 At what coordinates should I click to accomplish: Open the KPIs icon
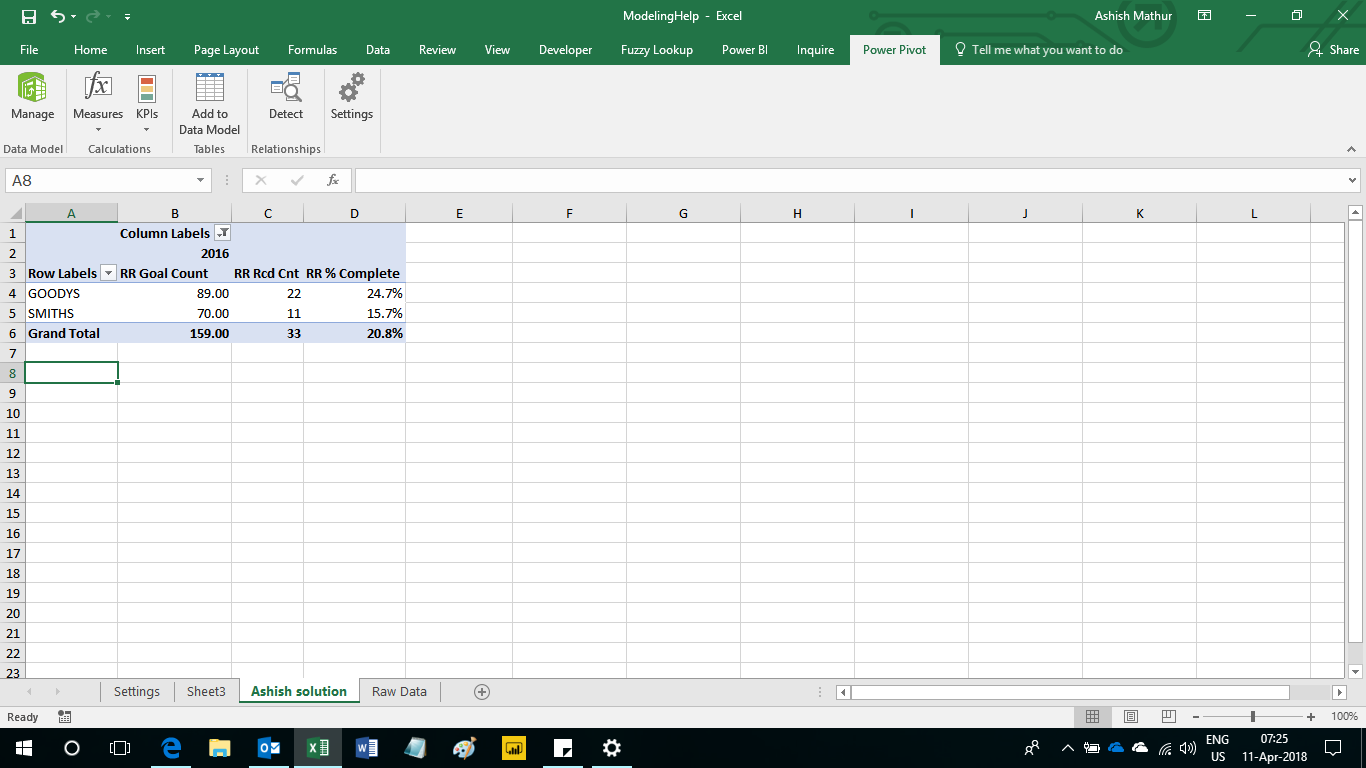pyautogui.click(x=147, y=88)
